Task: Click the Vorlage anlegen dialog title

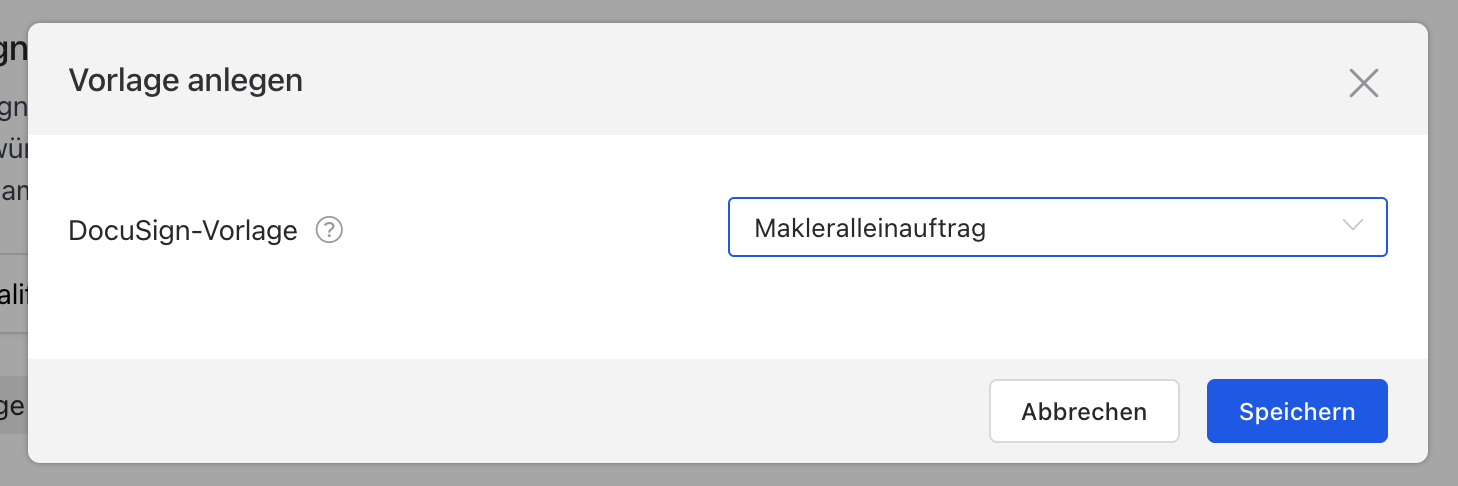Action: pos(185,80)
